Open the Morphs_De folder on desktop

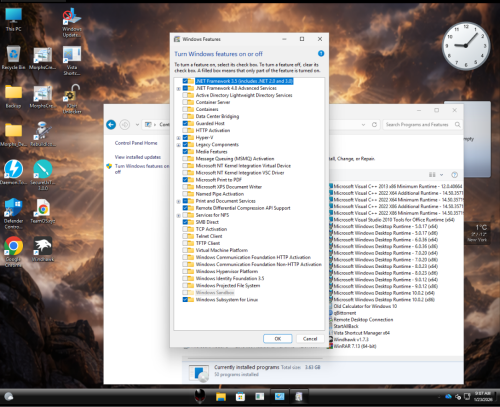coord(13,134)
